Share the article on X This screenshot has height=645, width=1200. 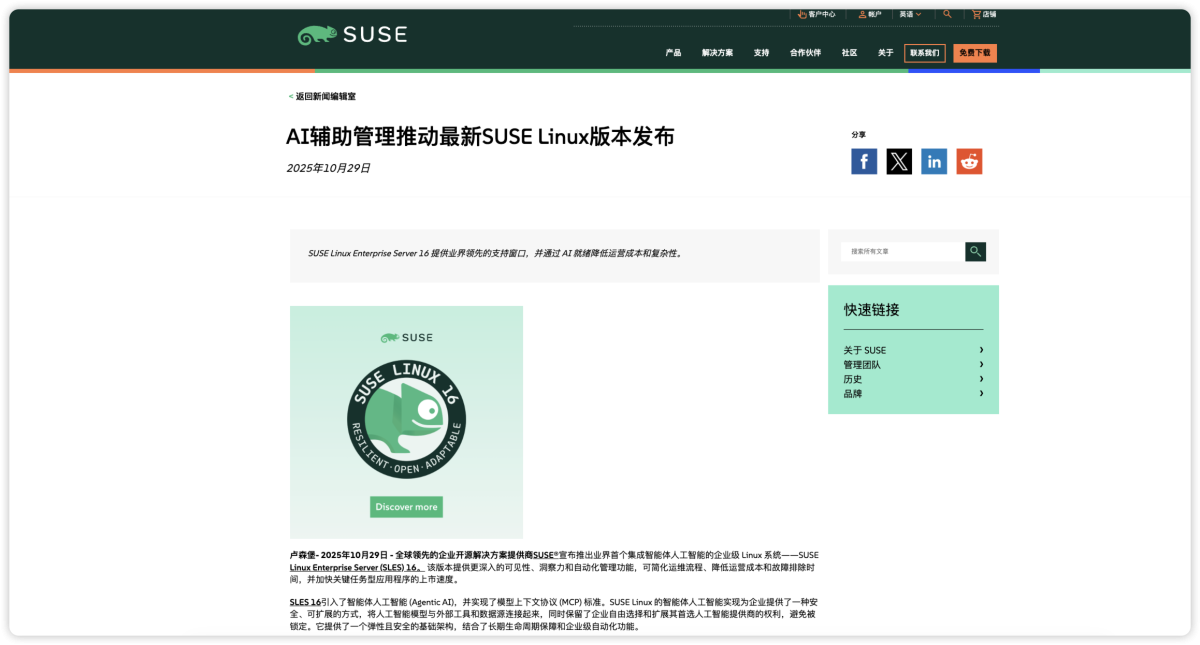[x=899, y=161]
